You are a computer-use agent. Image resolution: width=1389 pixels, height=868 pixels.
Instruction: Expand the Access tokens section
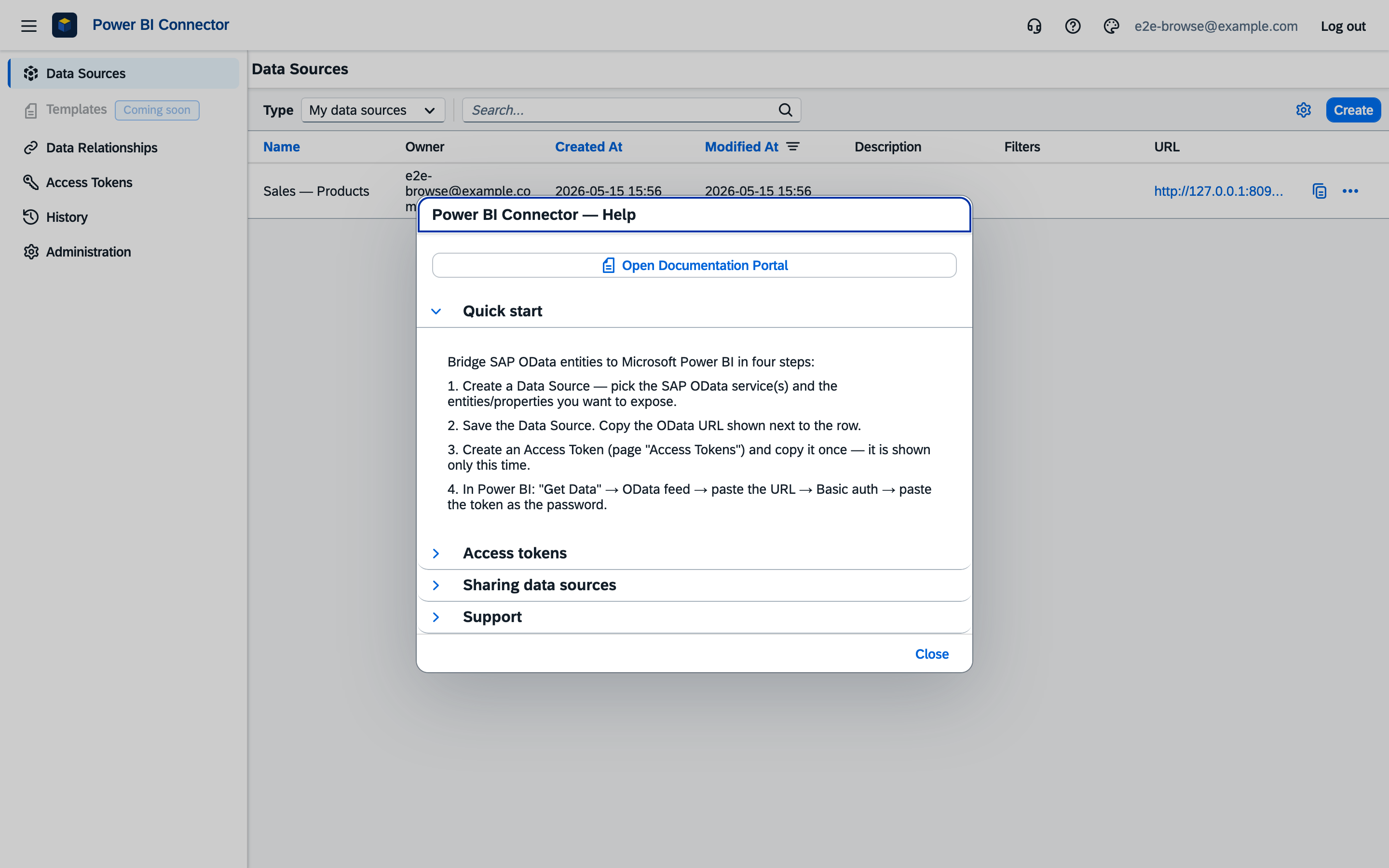click(436, 554)
